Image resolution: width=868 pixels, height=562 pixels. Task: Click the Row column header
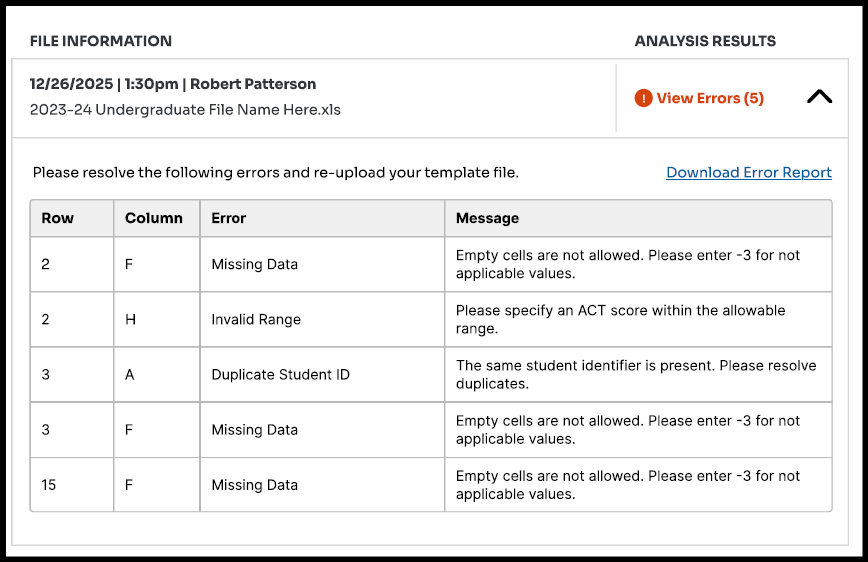(x=58, y=218)
